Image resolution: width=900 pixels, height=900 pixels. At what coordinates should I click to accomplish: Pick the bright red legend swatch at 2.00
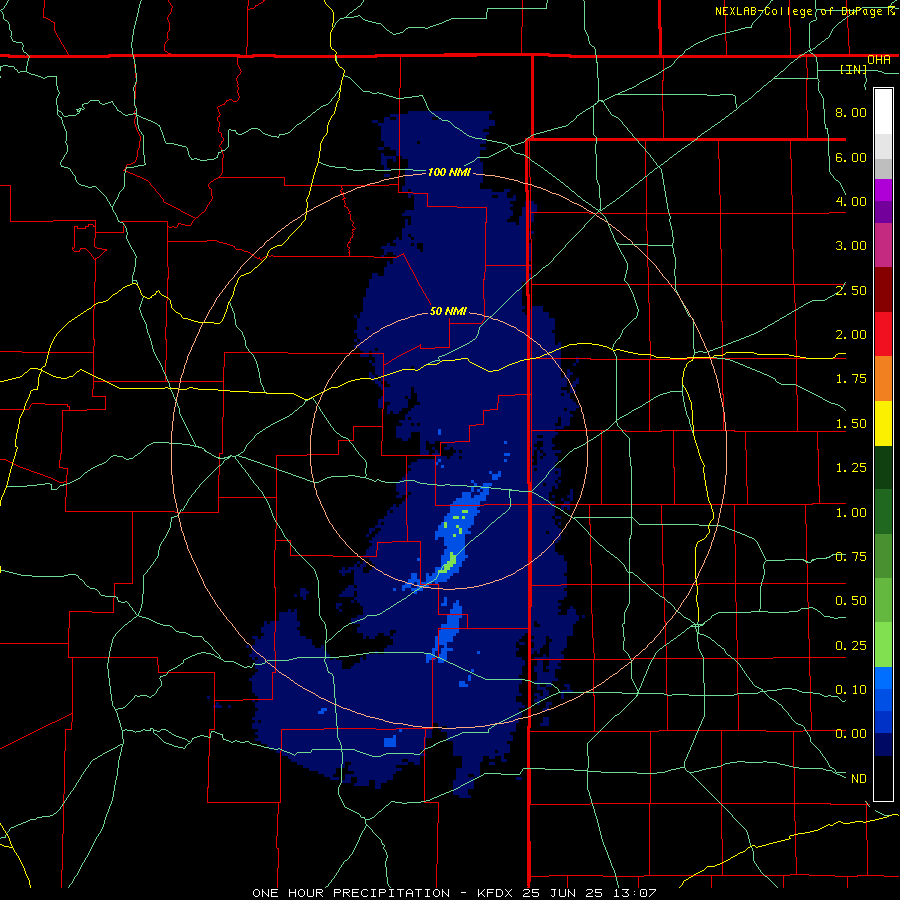point(883,334)
